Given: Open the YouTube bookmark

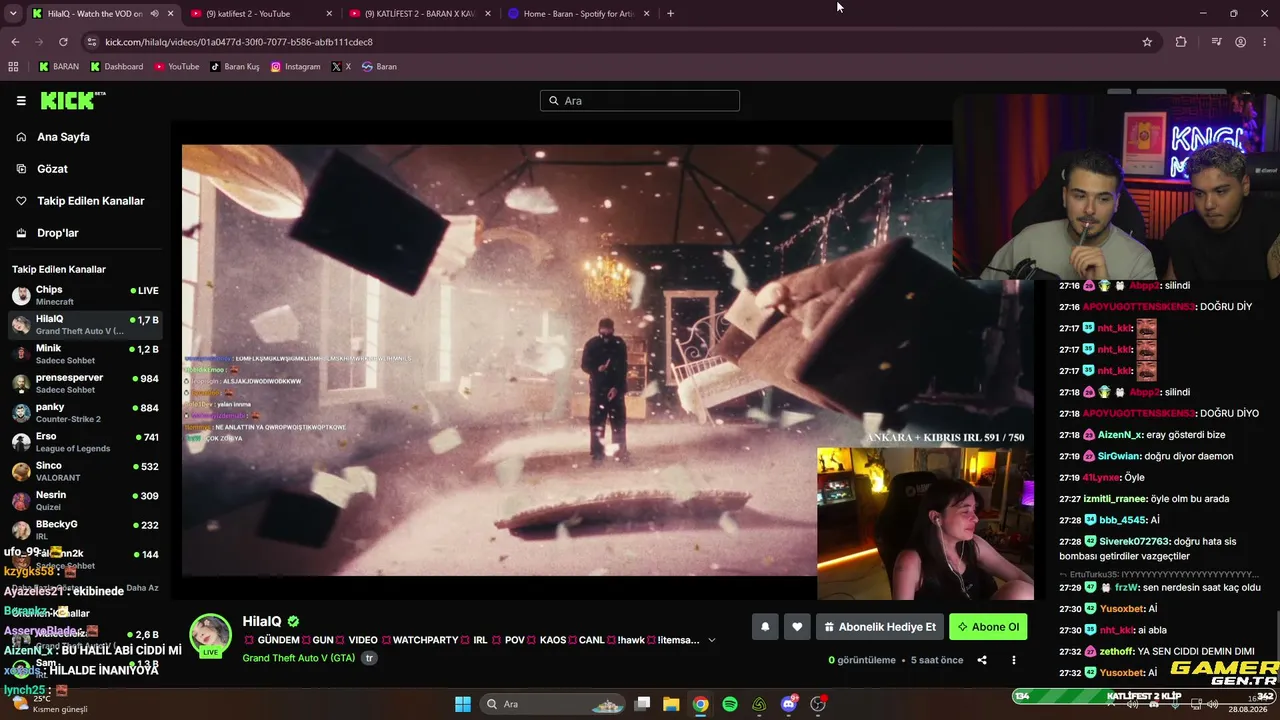Looking at the screenshot, I should [177, 67].
